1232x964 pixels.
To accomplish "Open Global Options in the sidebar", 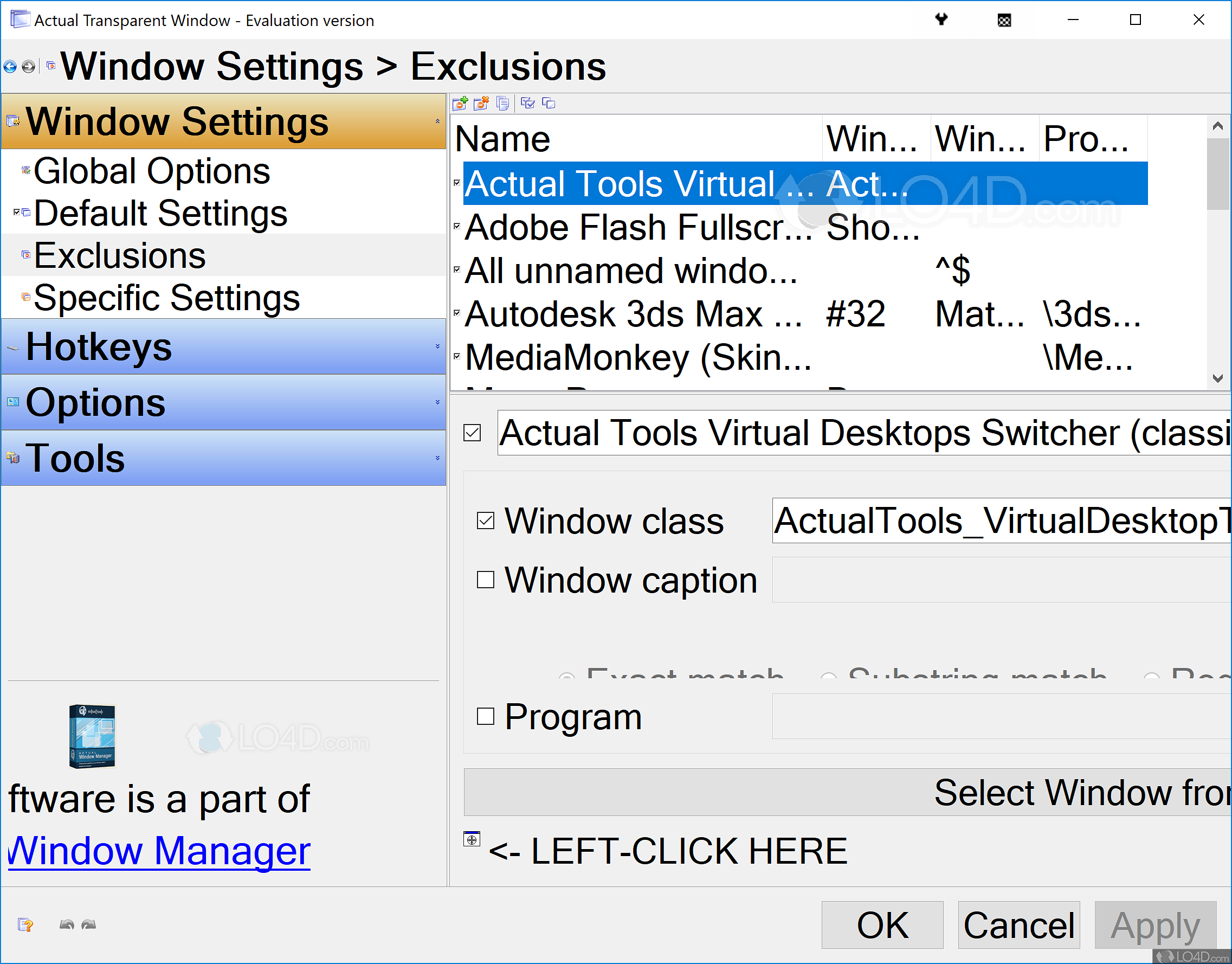I will [152, 170].
